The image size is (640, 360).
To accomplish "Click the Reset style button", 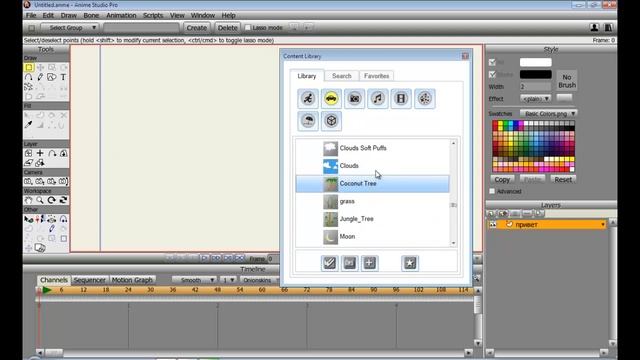I will coord(563,180).
